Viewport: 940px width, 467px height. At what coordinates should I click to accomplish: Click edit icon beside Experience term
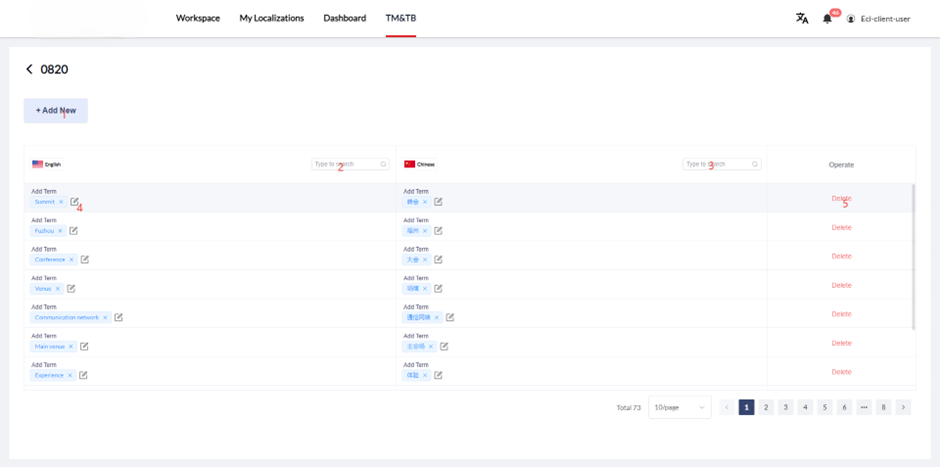[83, 376]
